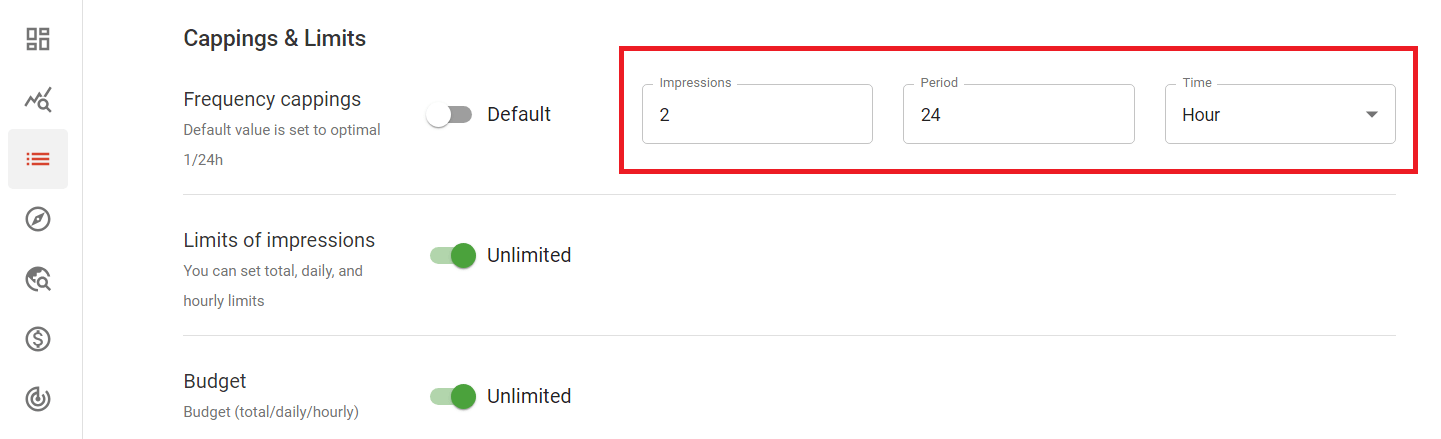Click the Cappings & Limits heading

click(275, 39)
